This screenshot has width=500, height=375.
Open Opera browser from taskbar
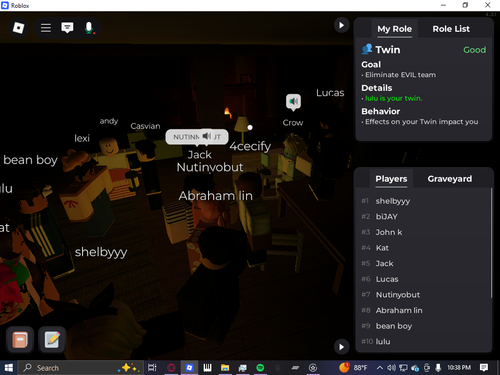click(x=171, y=368)
